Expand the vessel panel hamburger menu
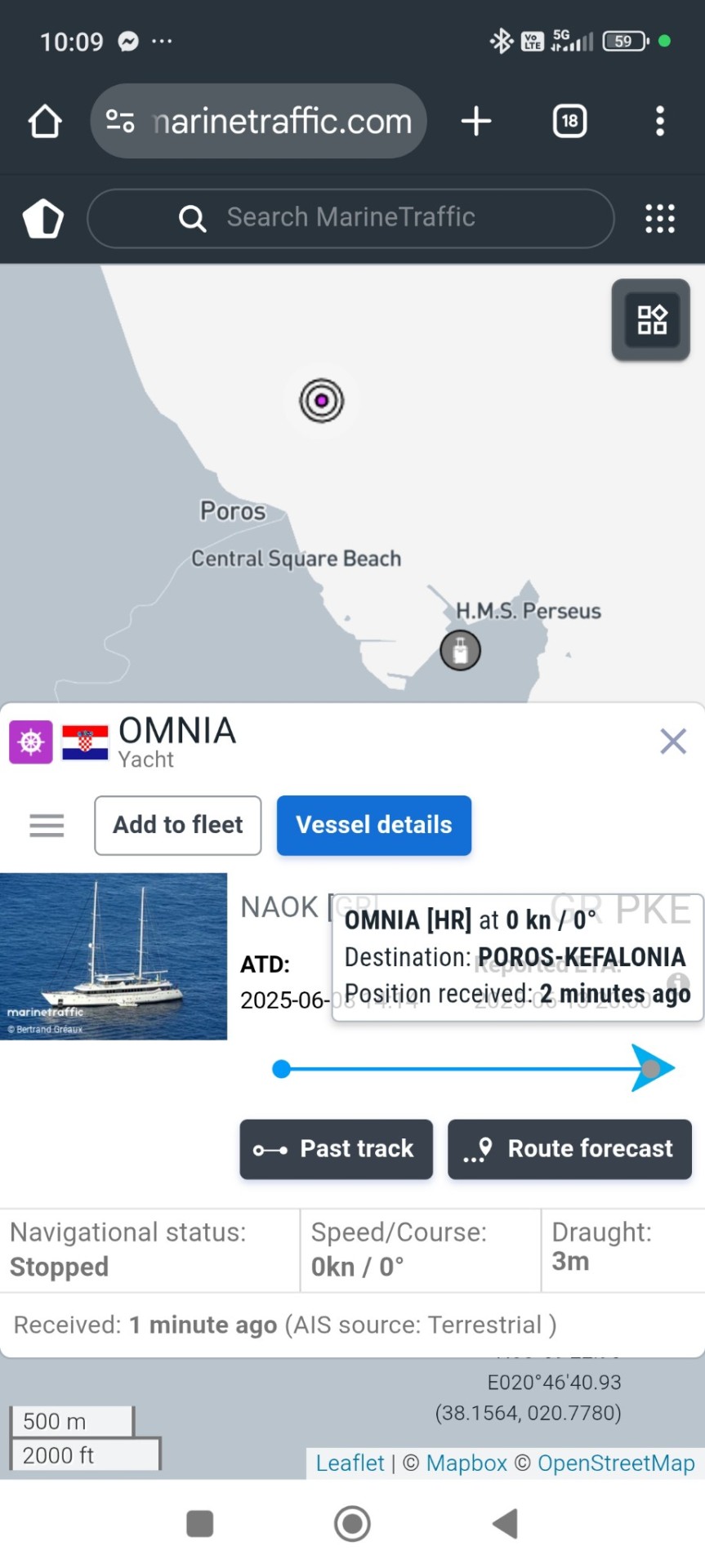Screen dimensions: 705x1568 tap(47, 826)
